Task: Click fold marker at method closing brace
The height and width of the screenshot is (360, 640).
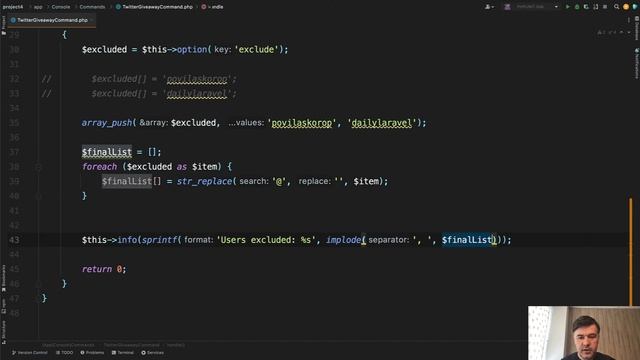Action: (38, 284)
